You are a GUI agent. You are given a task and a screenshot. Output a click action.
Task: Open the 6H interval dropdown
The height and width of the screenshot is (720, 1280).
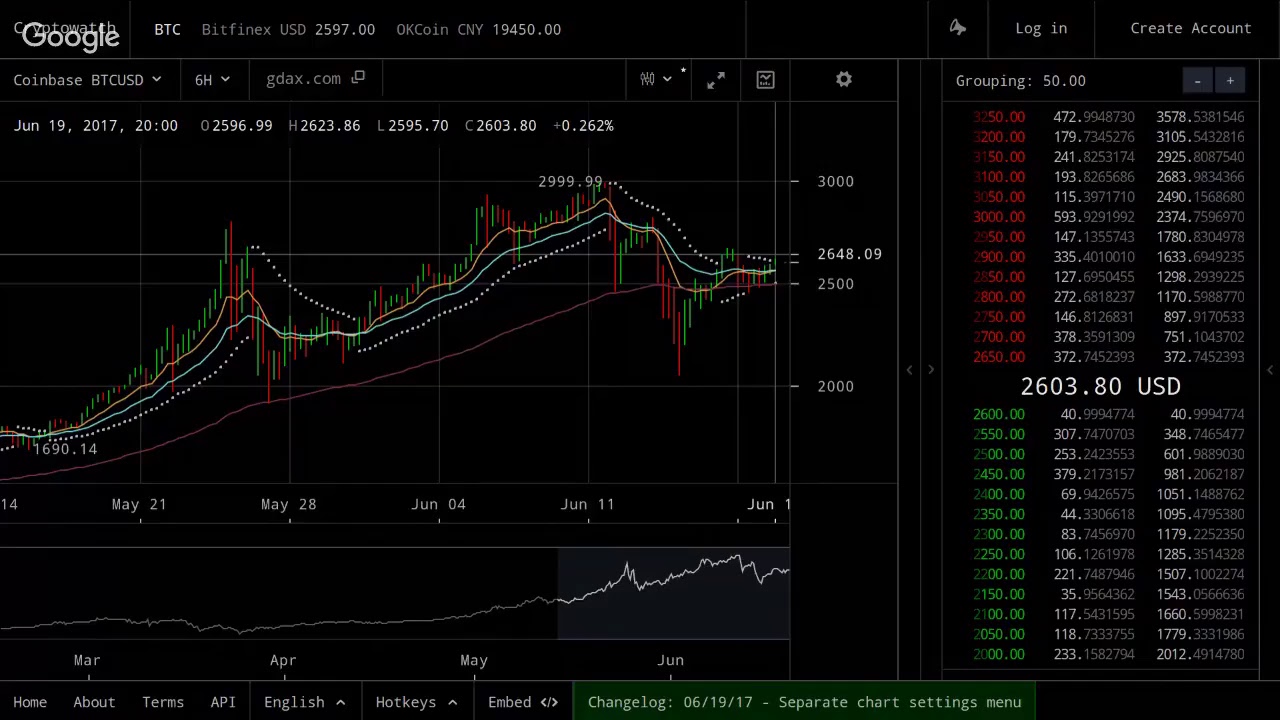tap(212, 79)
